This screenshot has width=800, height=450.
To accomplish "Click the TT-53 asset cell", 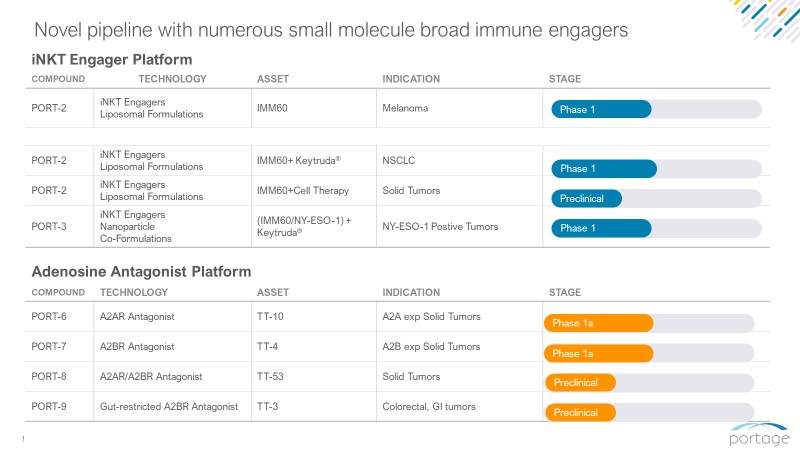I will [271, 376].
